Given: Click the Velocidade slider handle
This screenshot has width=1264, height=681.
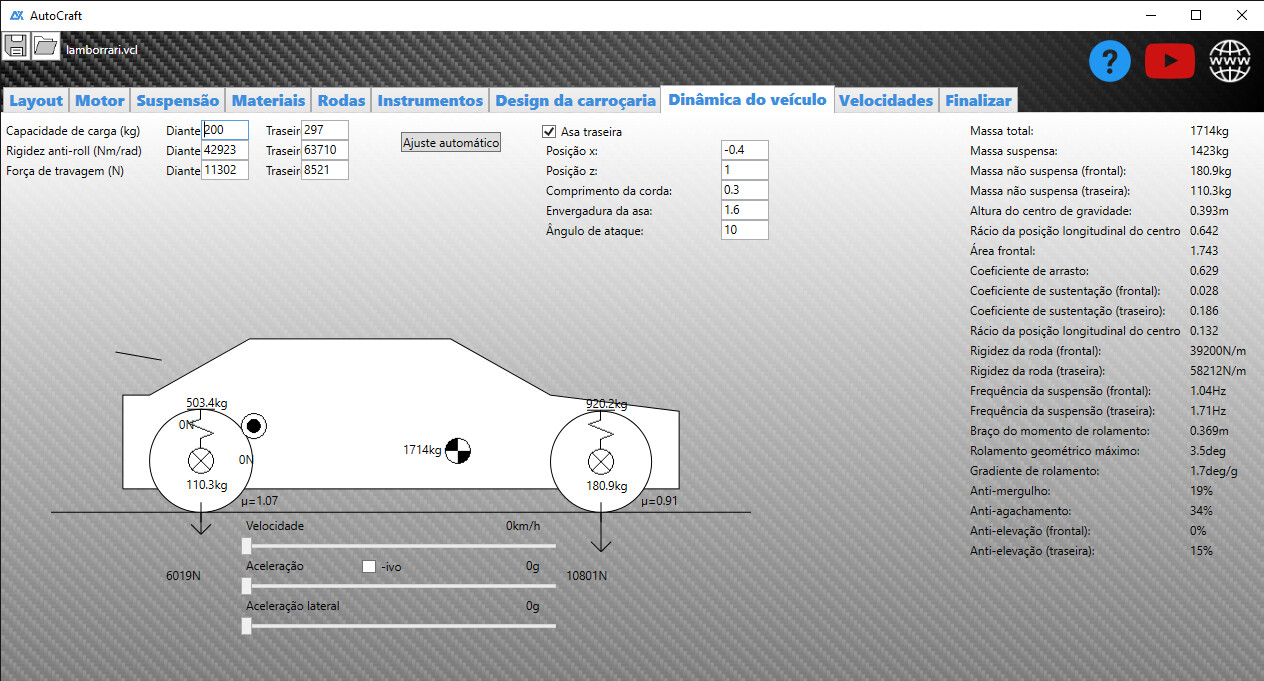Looking at the screenshot, I should click(247, 545).
